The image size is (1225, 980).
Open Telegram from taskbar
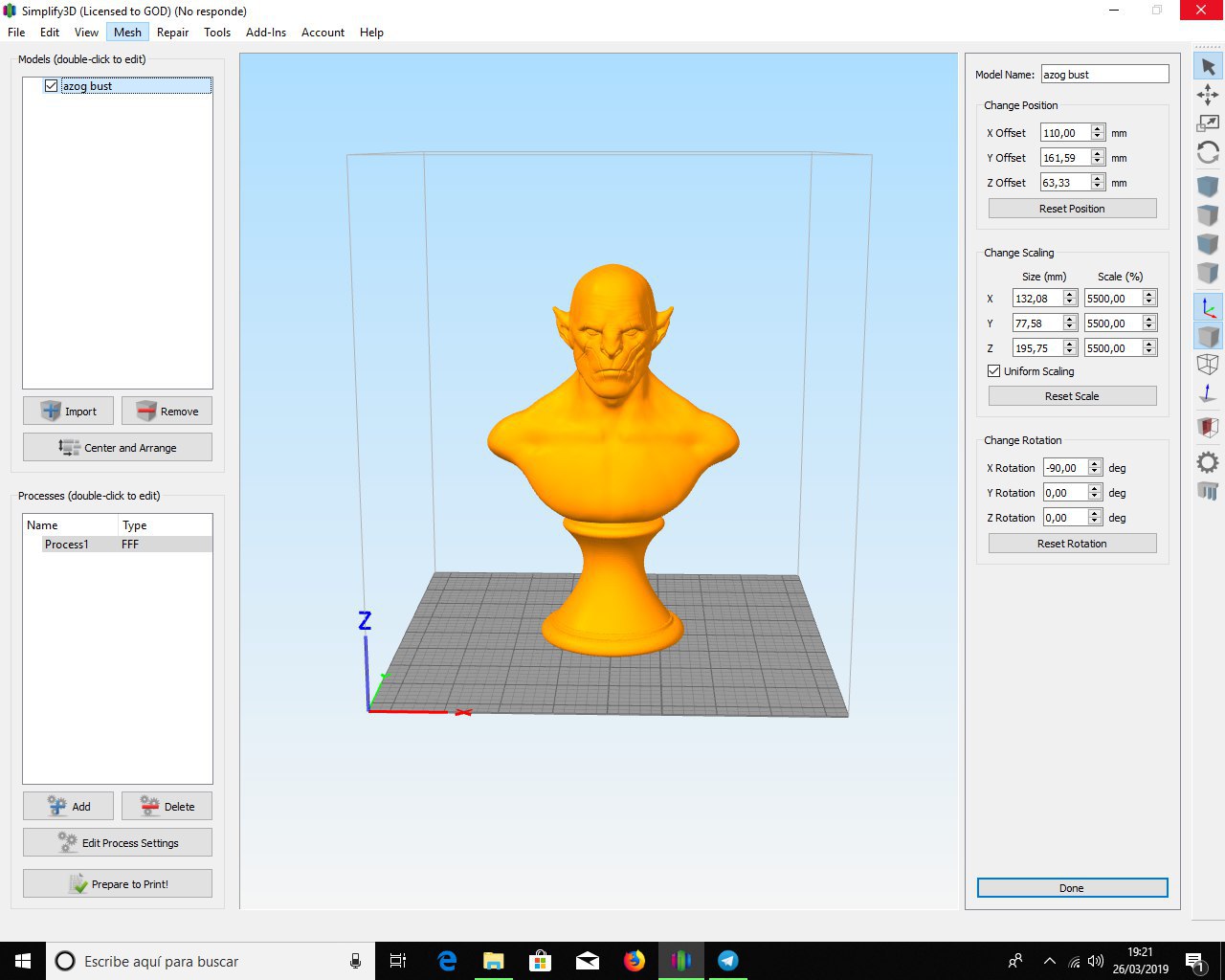click(728, 961)
